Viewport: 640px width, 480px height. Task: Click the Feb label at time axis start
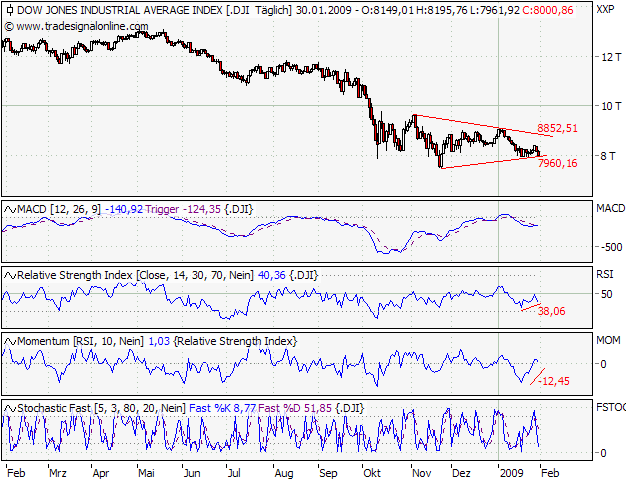[x=16, y=473]
